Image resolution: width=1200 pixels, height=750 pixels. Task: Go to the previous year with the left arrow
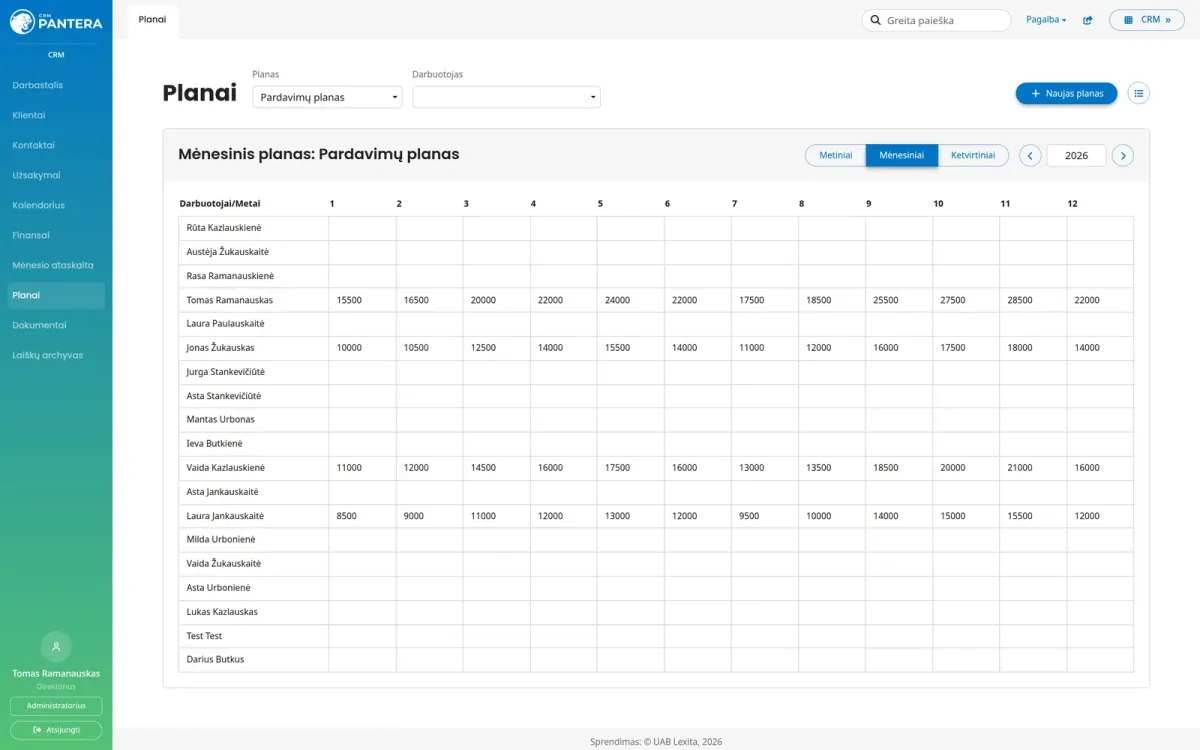tap(1030, 155)
